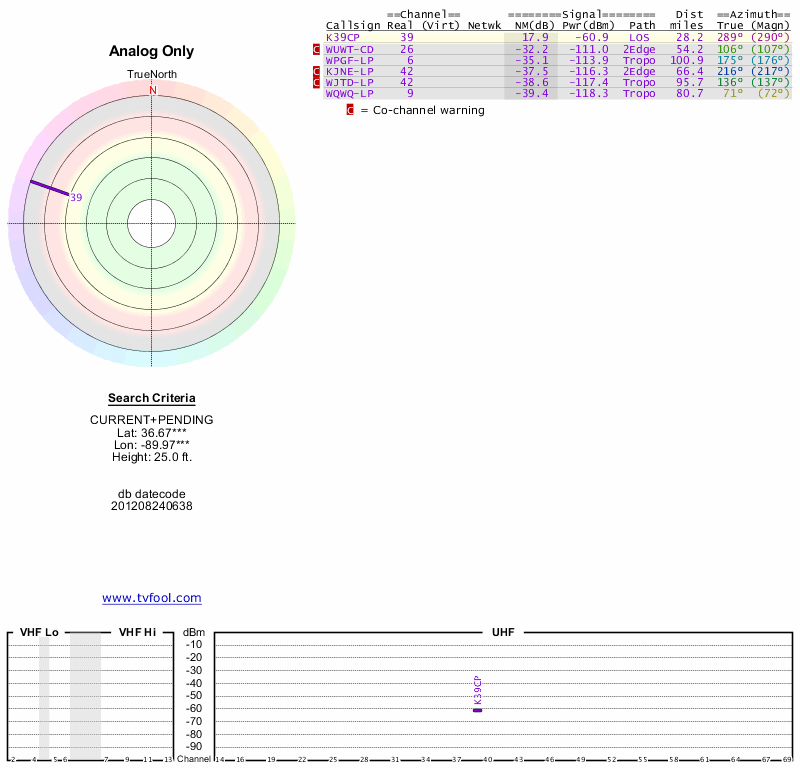Click the LOS path value
Image resolution: width=800 pixels, height=768 pixels.
pos(639,37)
